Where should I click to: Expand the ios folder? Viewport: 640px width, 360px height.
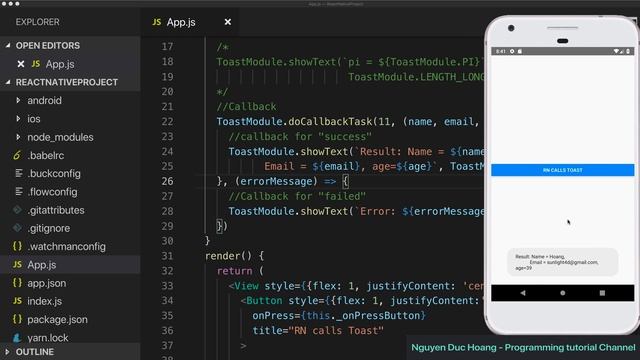coord(18,119)
